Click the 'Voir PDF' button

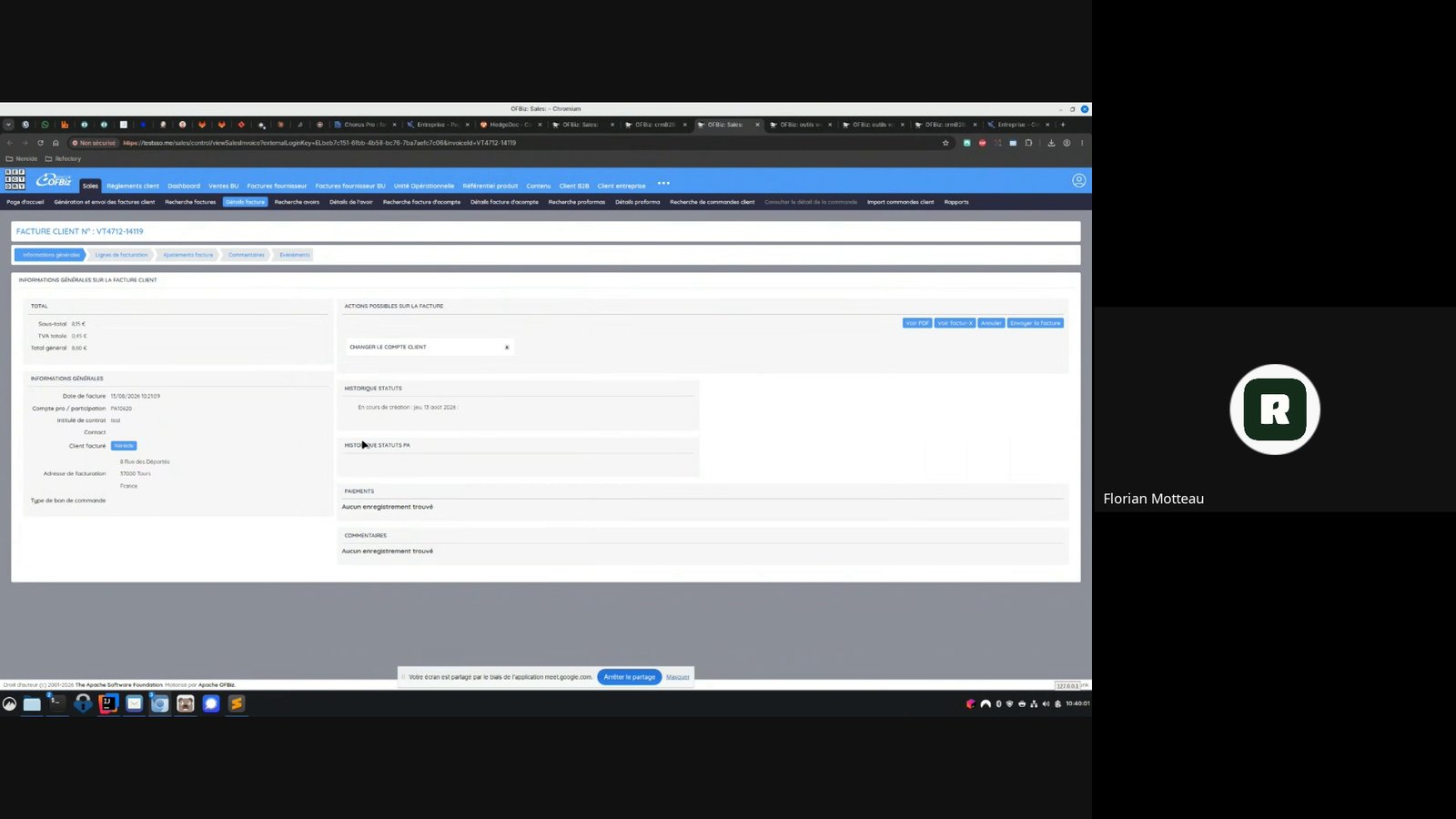[917, 323]
